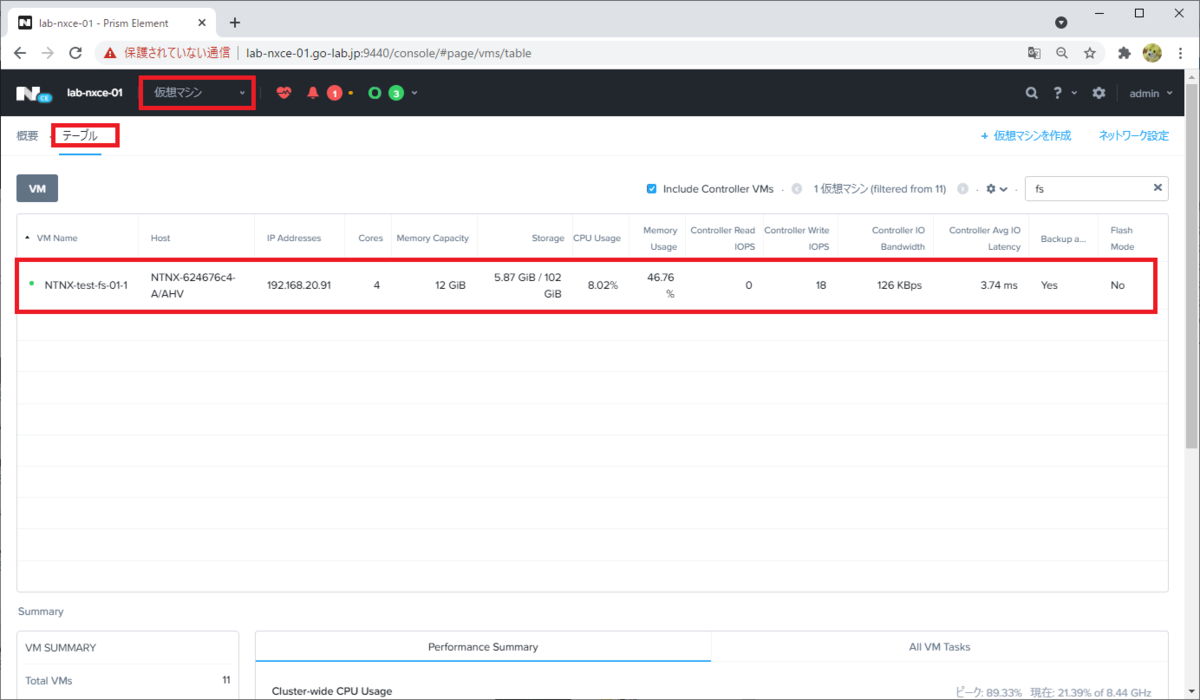Reload the browser page

pos(76,53)
